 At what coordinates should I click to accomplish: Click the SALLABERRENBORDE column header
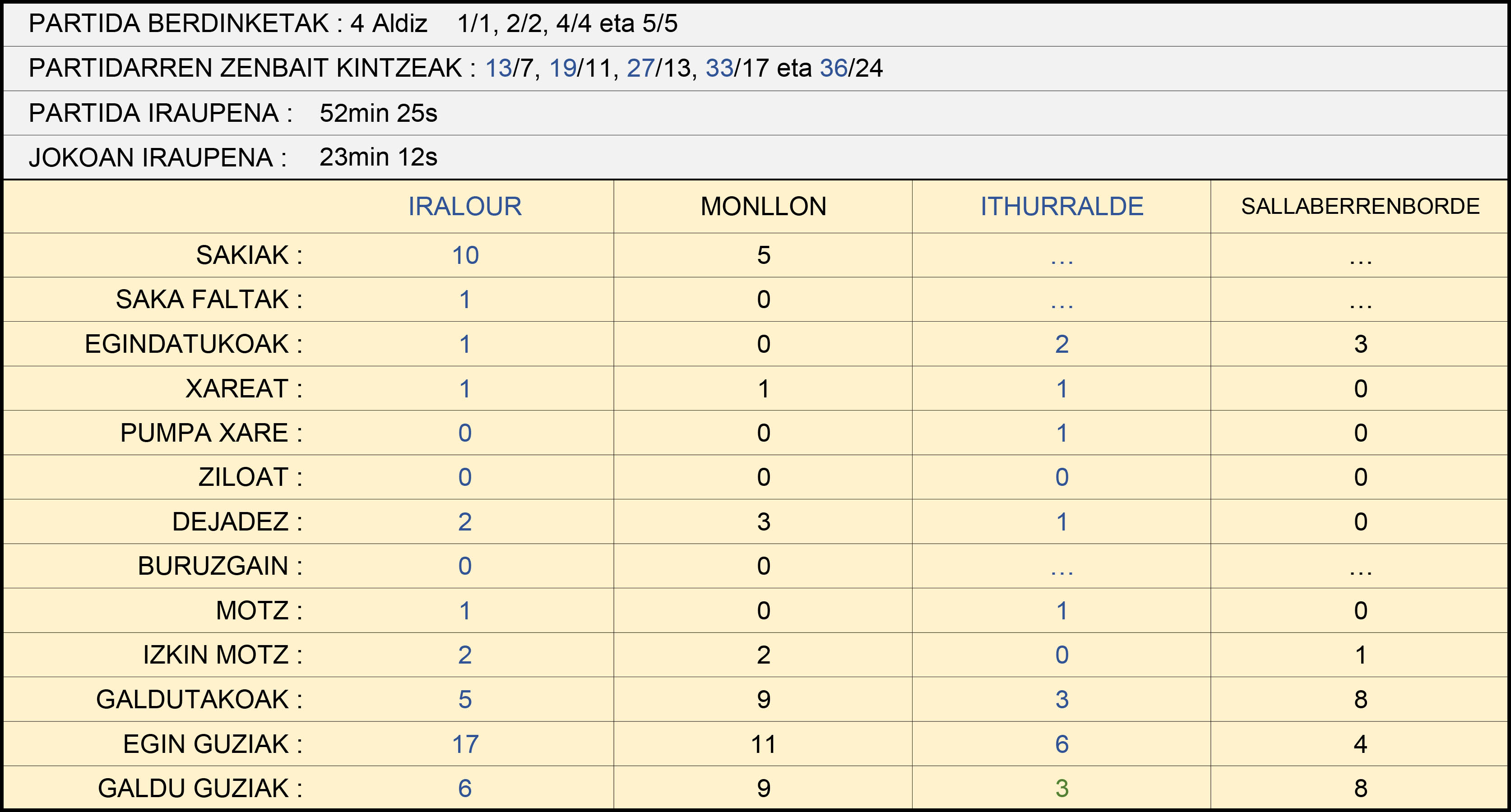click(x=1360, y=206)
